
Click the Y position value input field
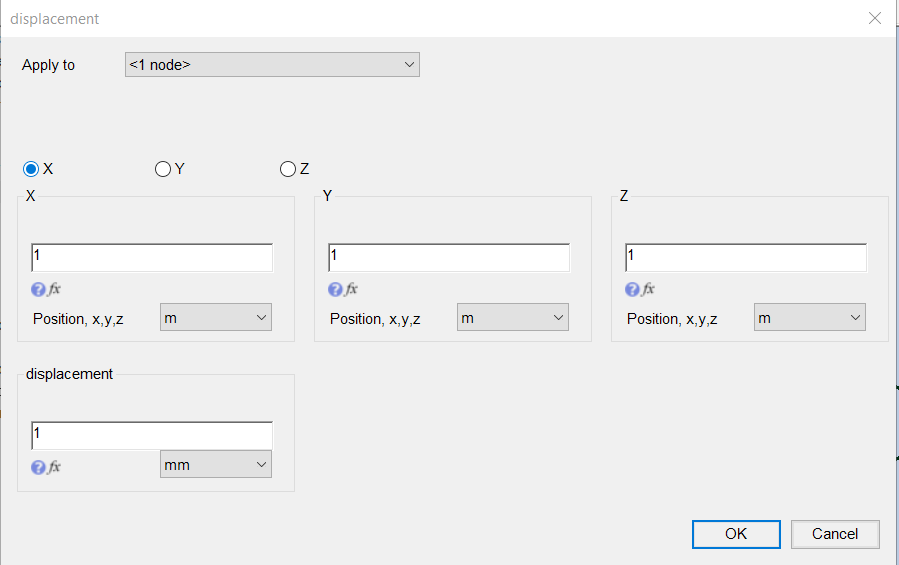(x=449, y=258)
